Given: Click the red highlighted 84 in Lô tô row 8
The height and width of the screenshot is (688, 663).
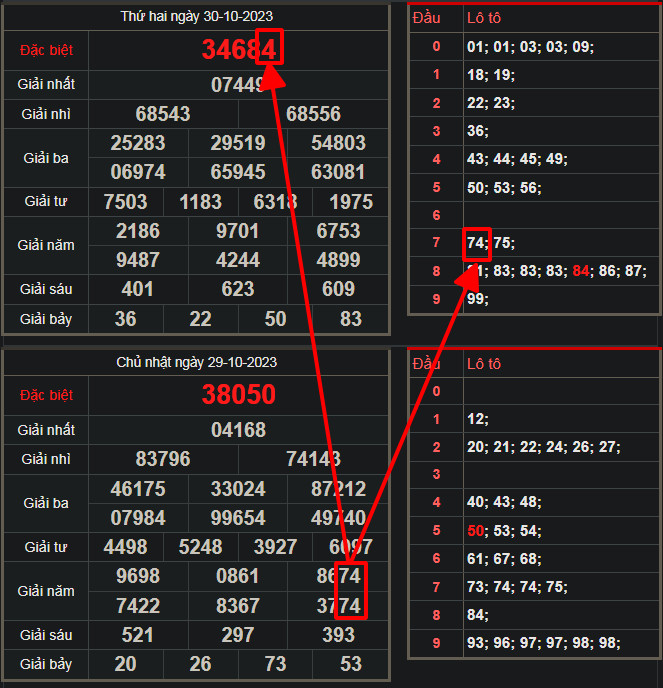Looking at the screenshot, I should pos(581,270).
